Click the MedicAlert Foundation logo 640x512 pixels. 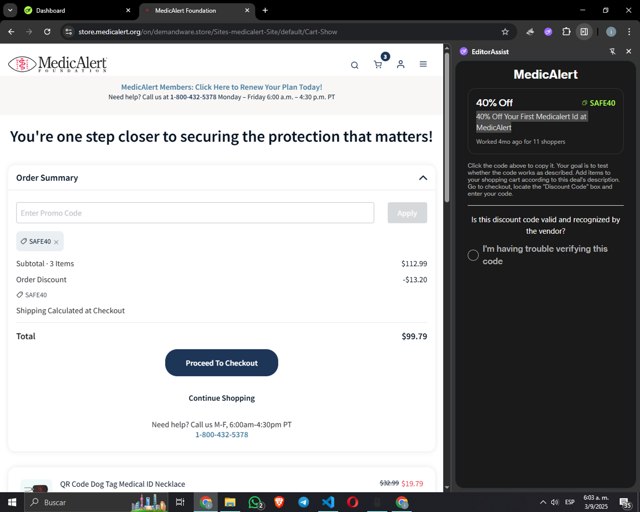coord(58,64)
